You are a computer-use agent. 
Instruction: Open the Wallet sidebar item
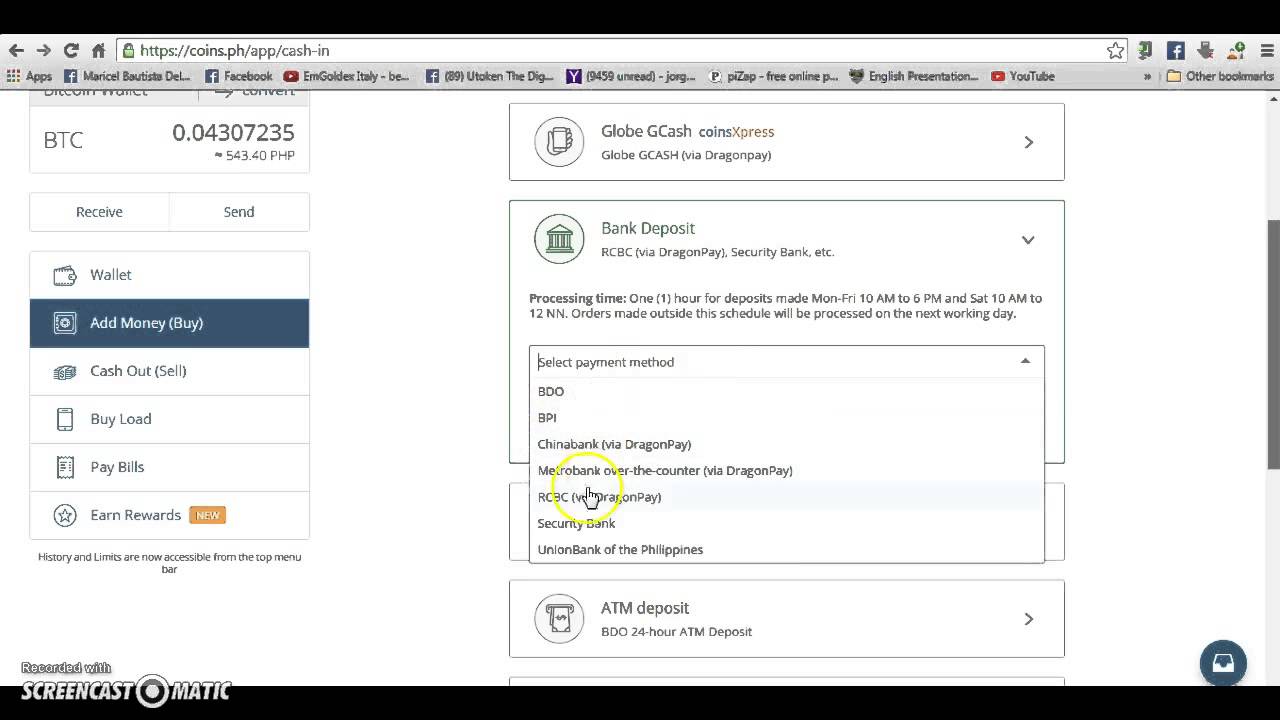[x=169, y=275]
